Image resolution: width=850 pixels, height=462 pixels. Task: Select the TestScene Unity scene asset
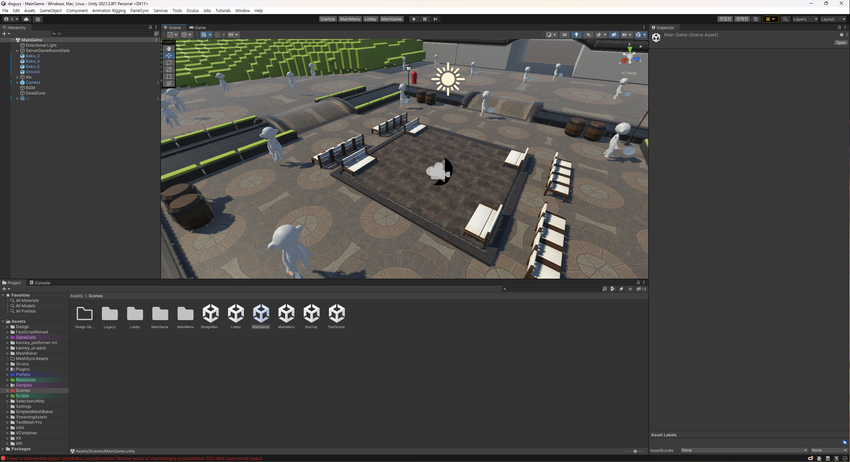[337, 314]
